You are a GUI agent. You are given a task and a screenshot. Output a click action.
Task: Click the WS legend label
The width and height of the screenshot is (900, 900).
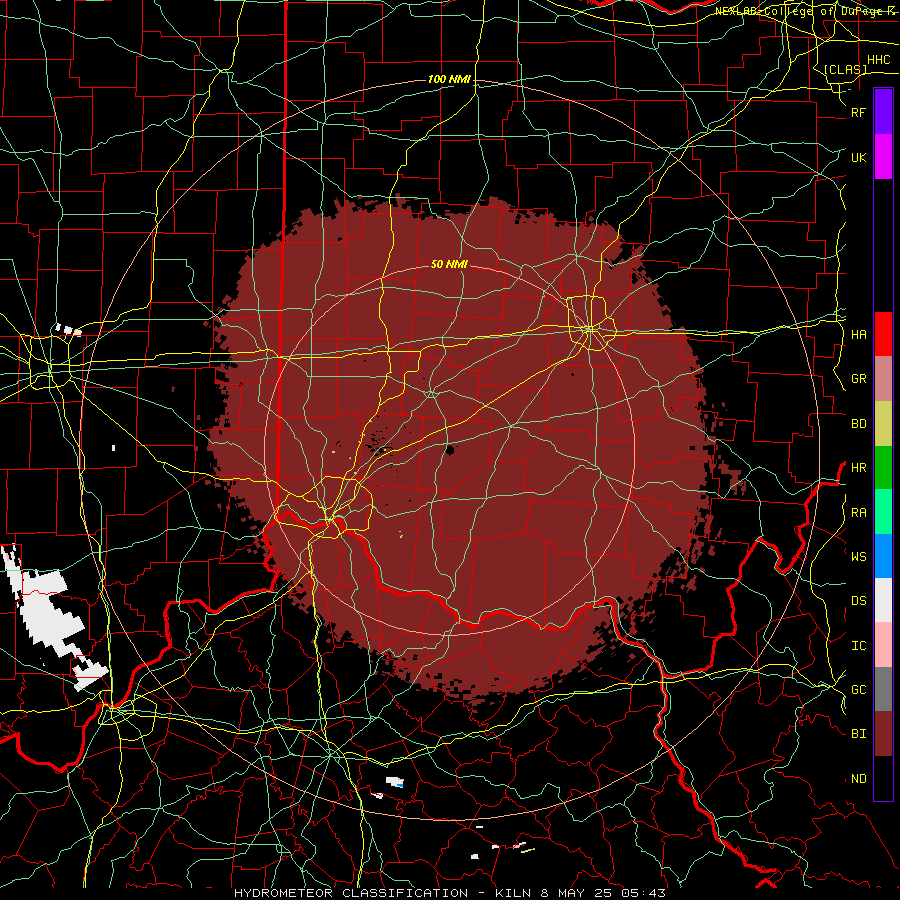point(858,556)
